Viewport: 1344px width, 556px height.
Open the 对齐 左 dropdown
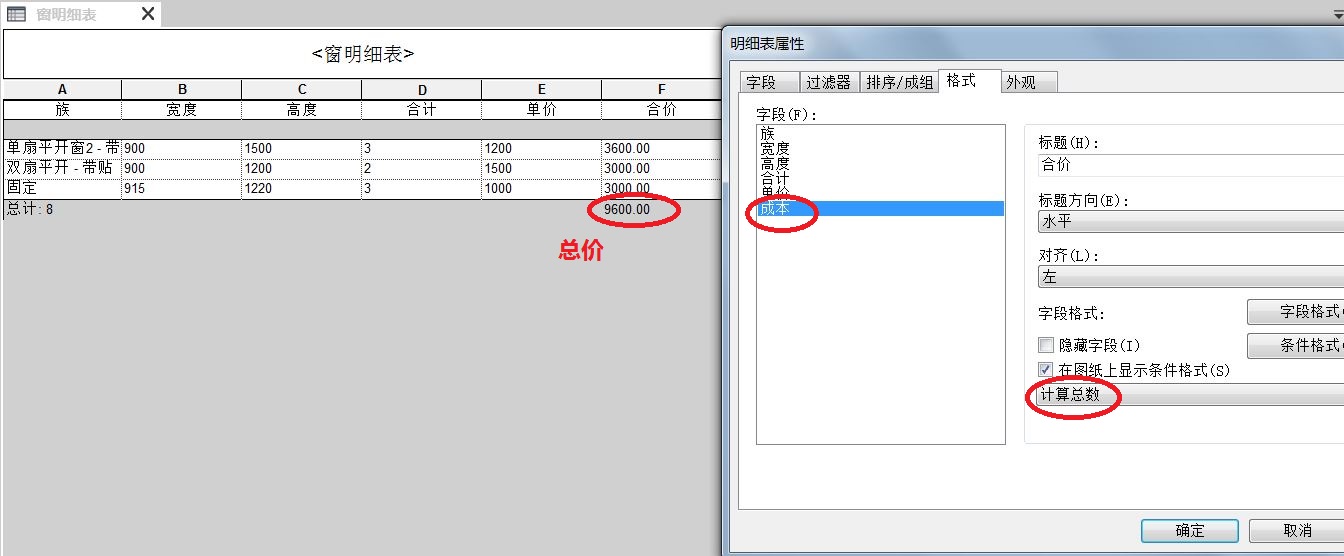(1191, 276)
